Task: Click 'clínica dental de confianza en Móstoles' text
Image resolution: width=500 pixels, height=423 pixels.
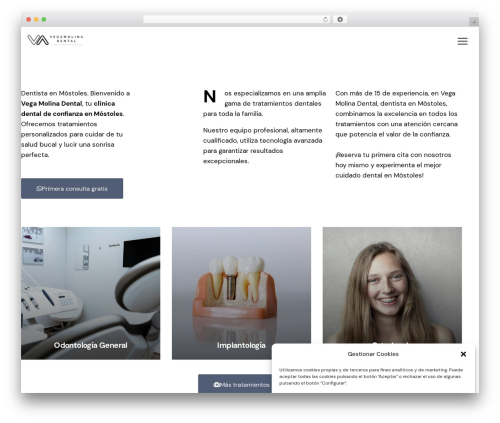Action: 72,109
